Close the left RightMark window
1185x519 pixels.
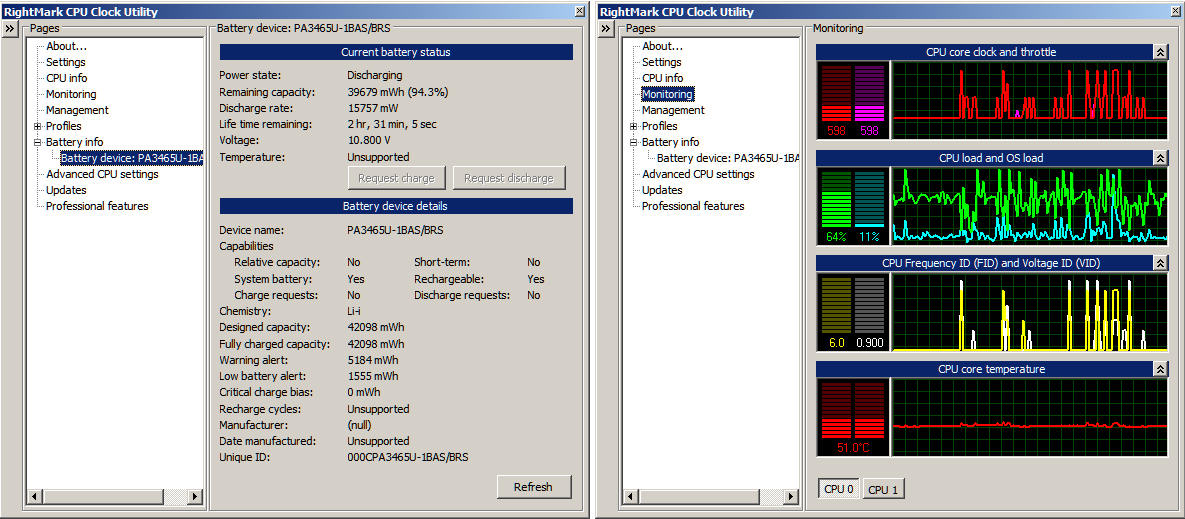pos(580,11)
